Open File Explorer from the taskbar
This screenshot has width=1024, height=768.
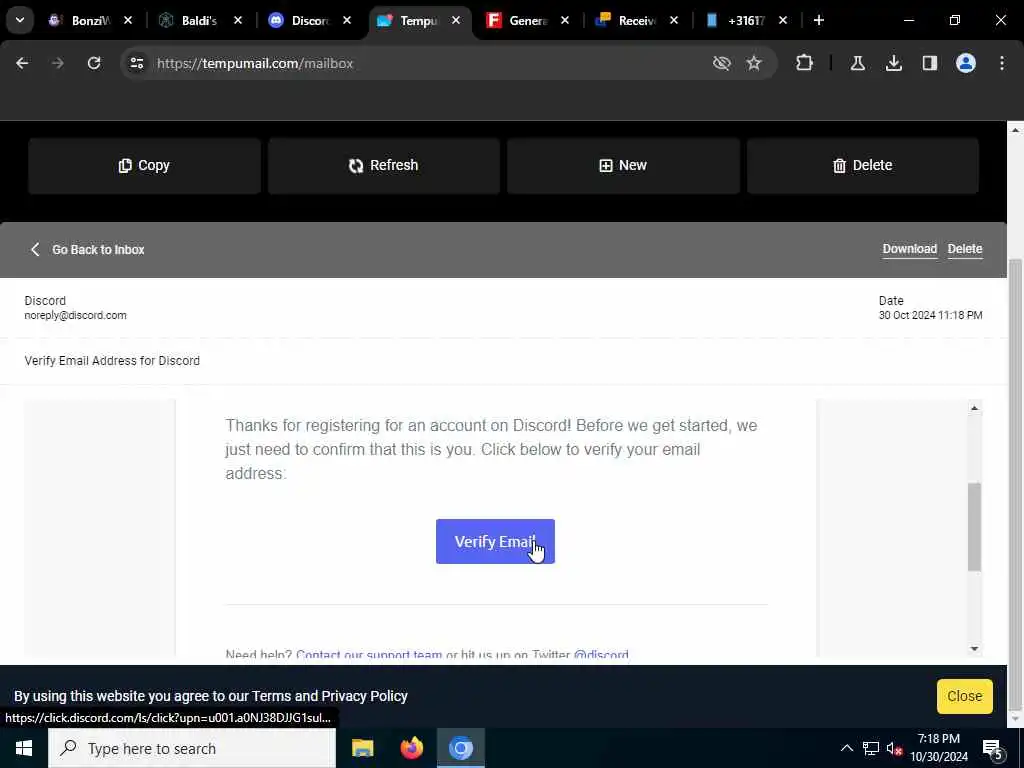coord(362,748)
